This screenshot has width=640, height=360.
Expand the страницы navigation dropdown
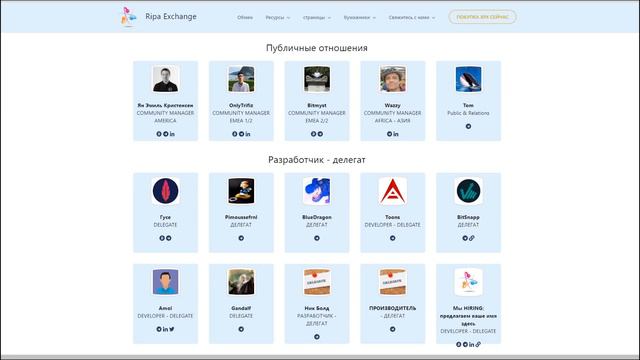[317, 18]
